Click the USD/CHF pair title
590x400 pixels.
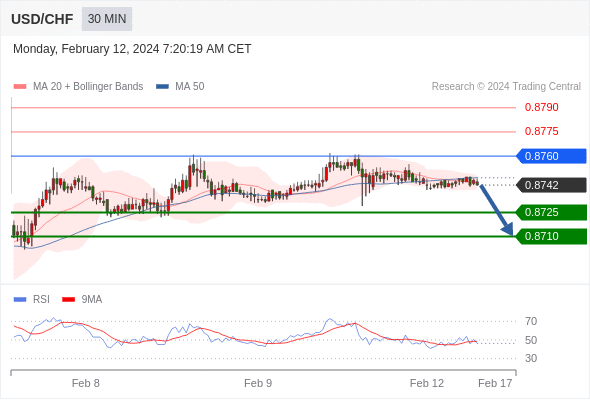[x=42, y=19]
